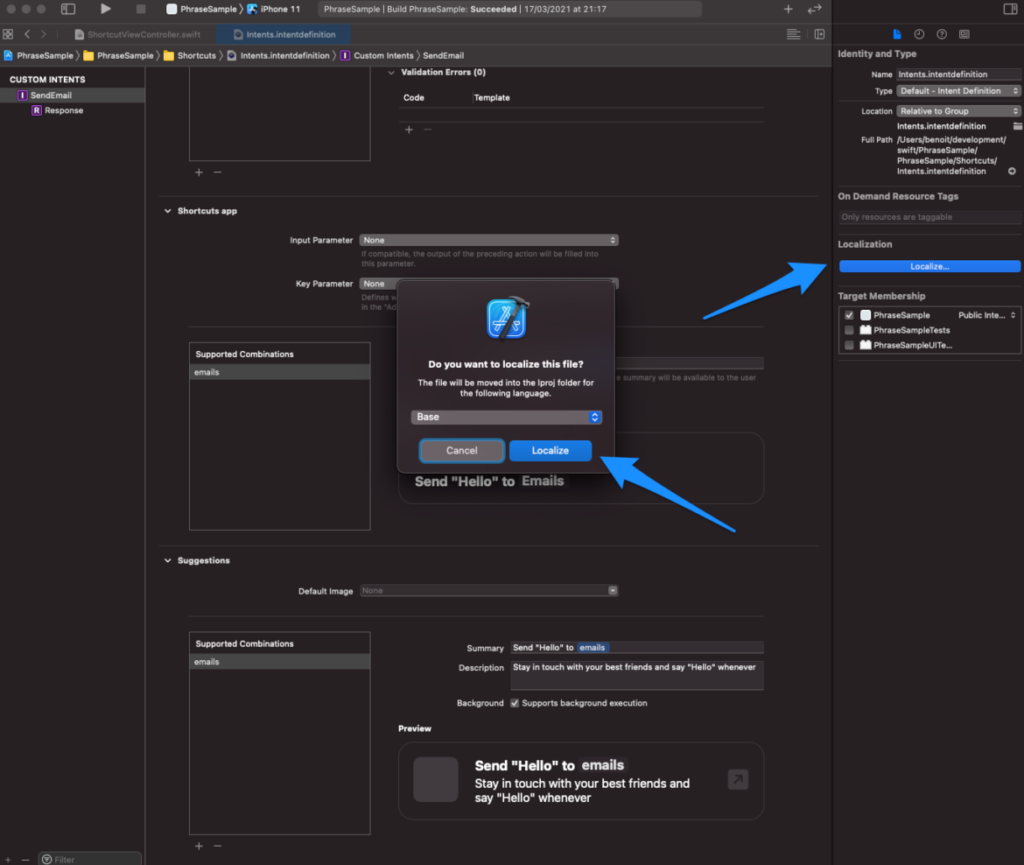Select the Intents.intentdefinition tab
The height and width of the screenshot is (865, 1024).
coord(284,35)
